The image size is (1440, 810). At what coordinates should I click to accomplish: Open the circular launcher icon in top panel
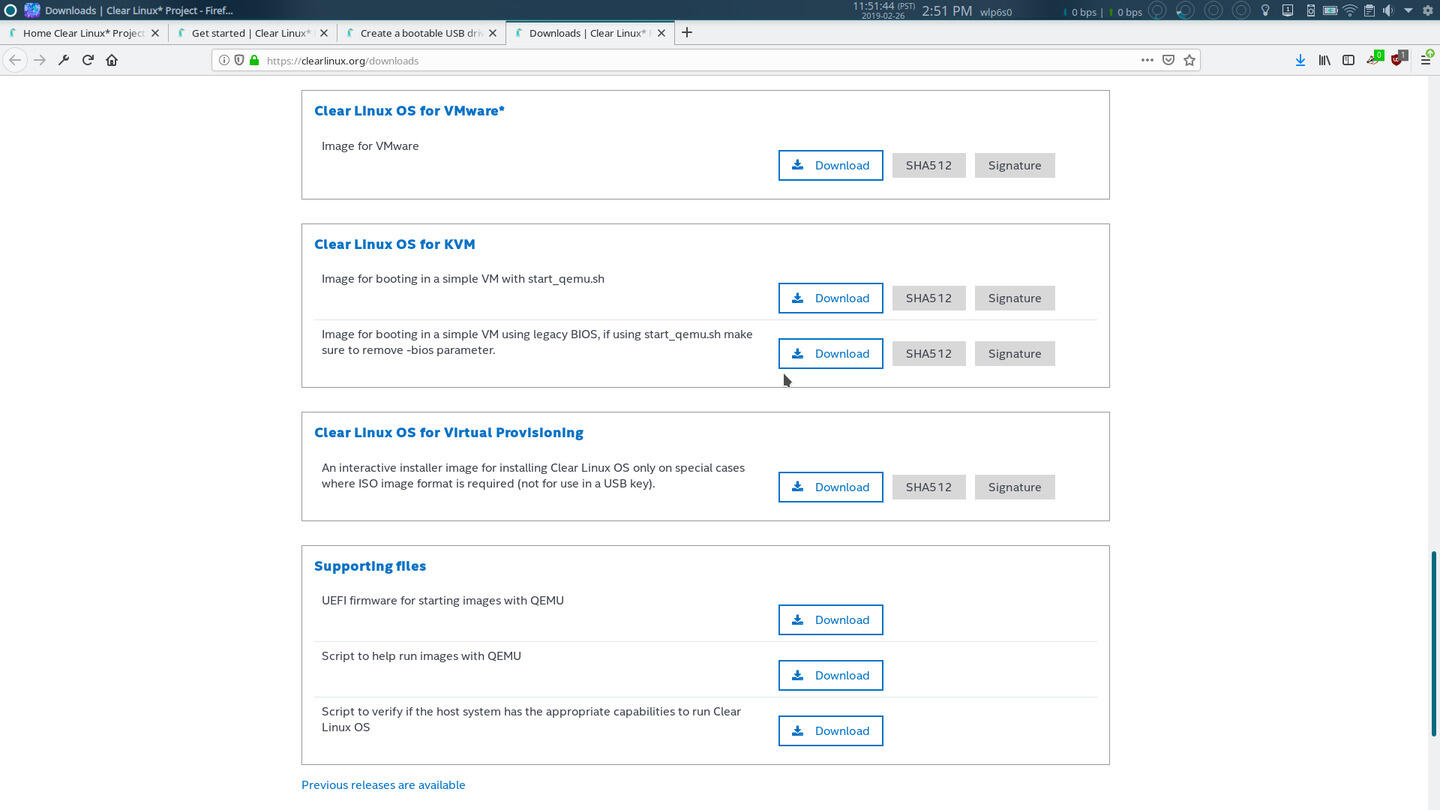tap(10, 11)
